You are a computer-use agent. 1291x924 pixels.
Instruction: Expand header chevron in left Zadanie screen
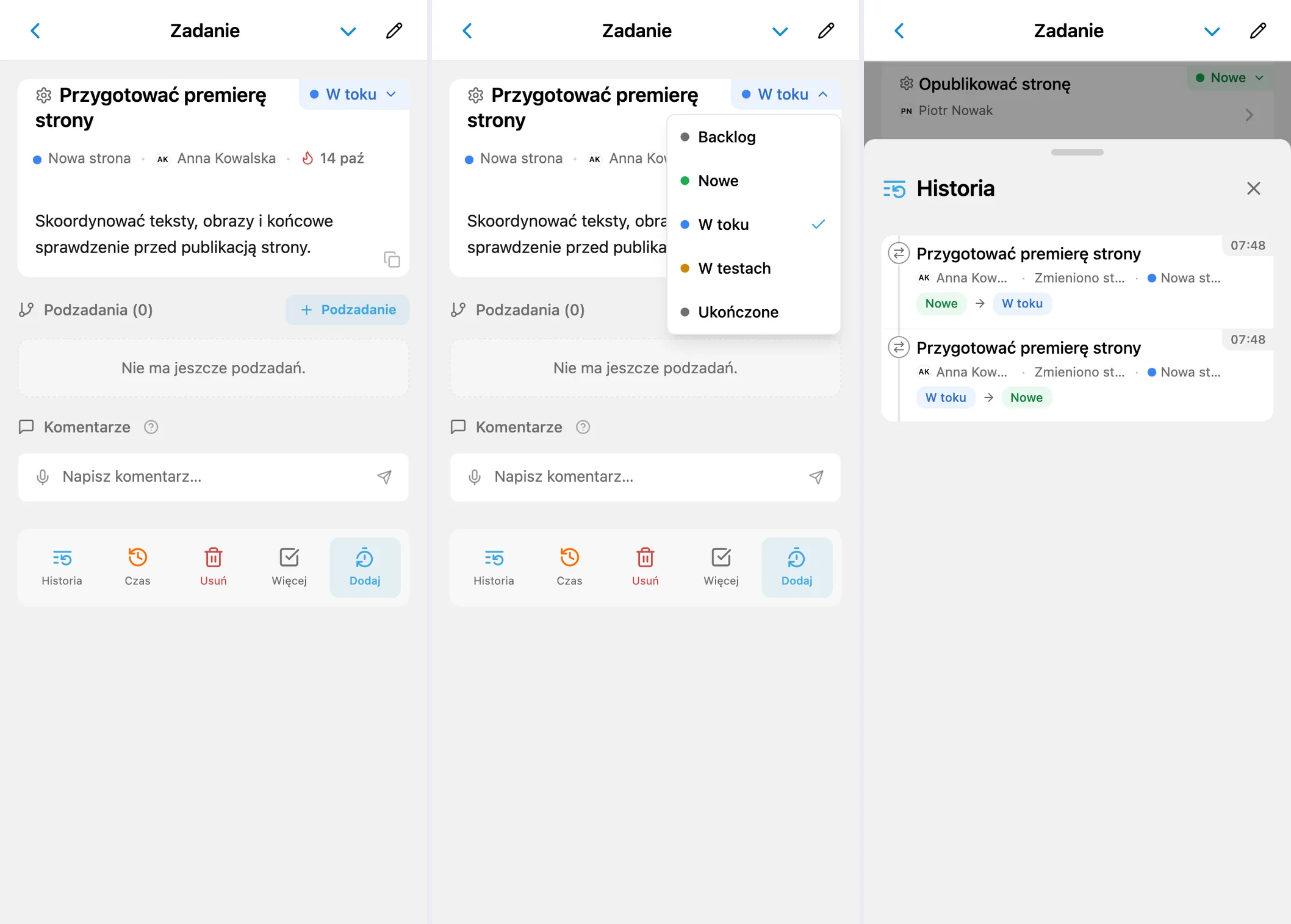tap(348, 31)
